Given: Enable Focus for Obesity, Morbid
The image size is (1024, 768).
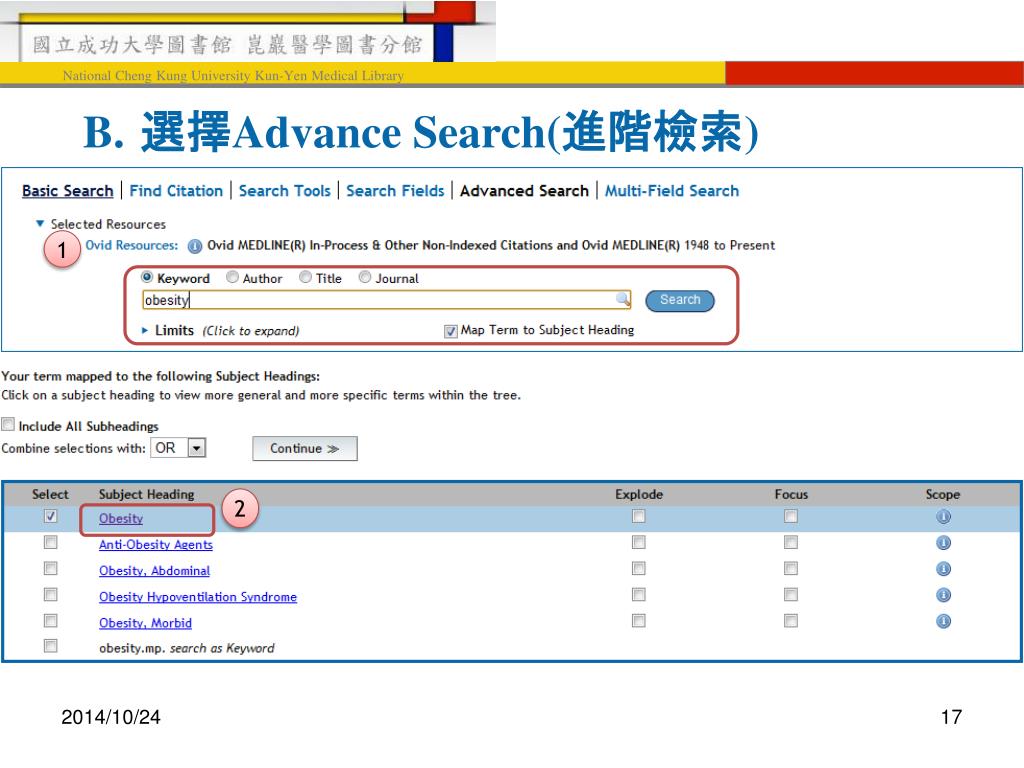Looking at the screenshot, I should click(x=791, y=620).
